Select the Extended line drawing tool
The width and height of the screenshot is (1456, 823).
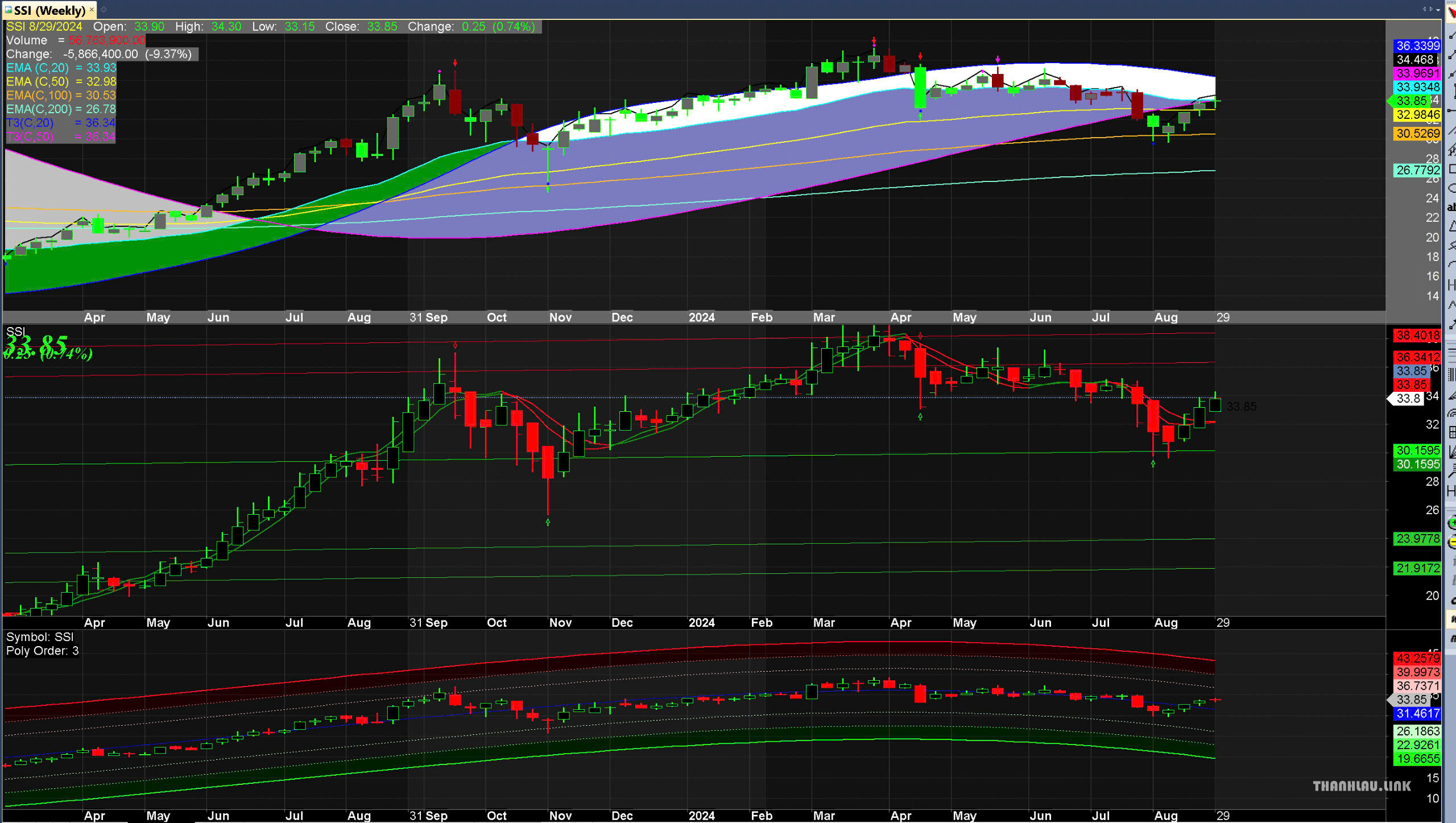point(1451,73)
